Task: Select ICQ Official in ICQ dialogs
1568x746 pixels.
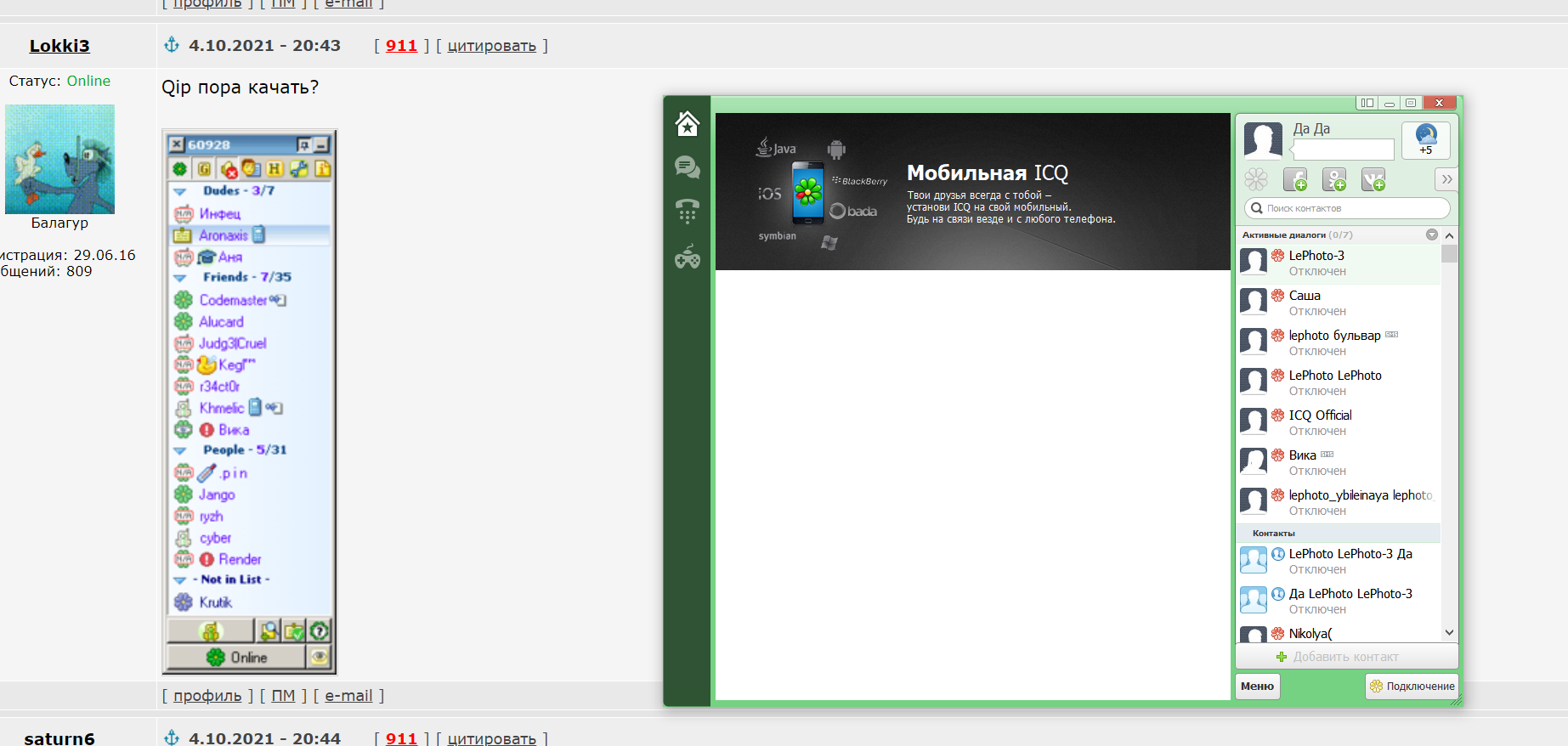Action: pos(1339,422)
